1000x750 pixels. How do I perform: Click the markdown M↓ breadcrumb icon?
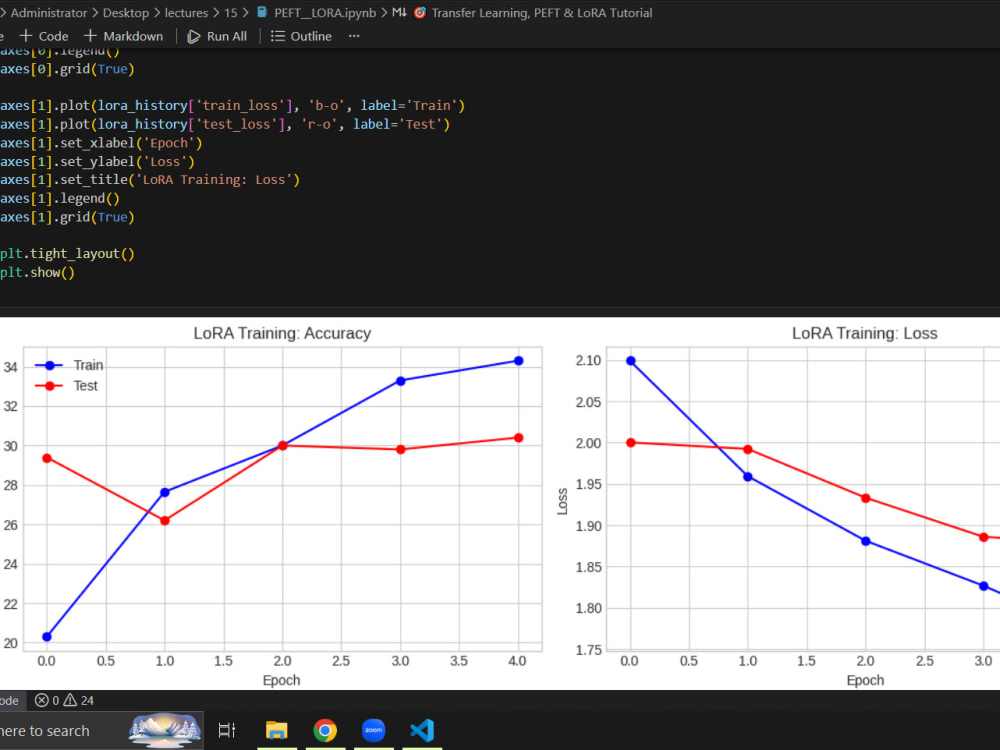tap(399, 12)
